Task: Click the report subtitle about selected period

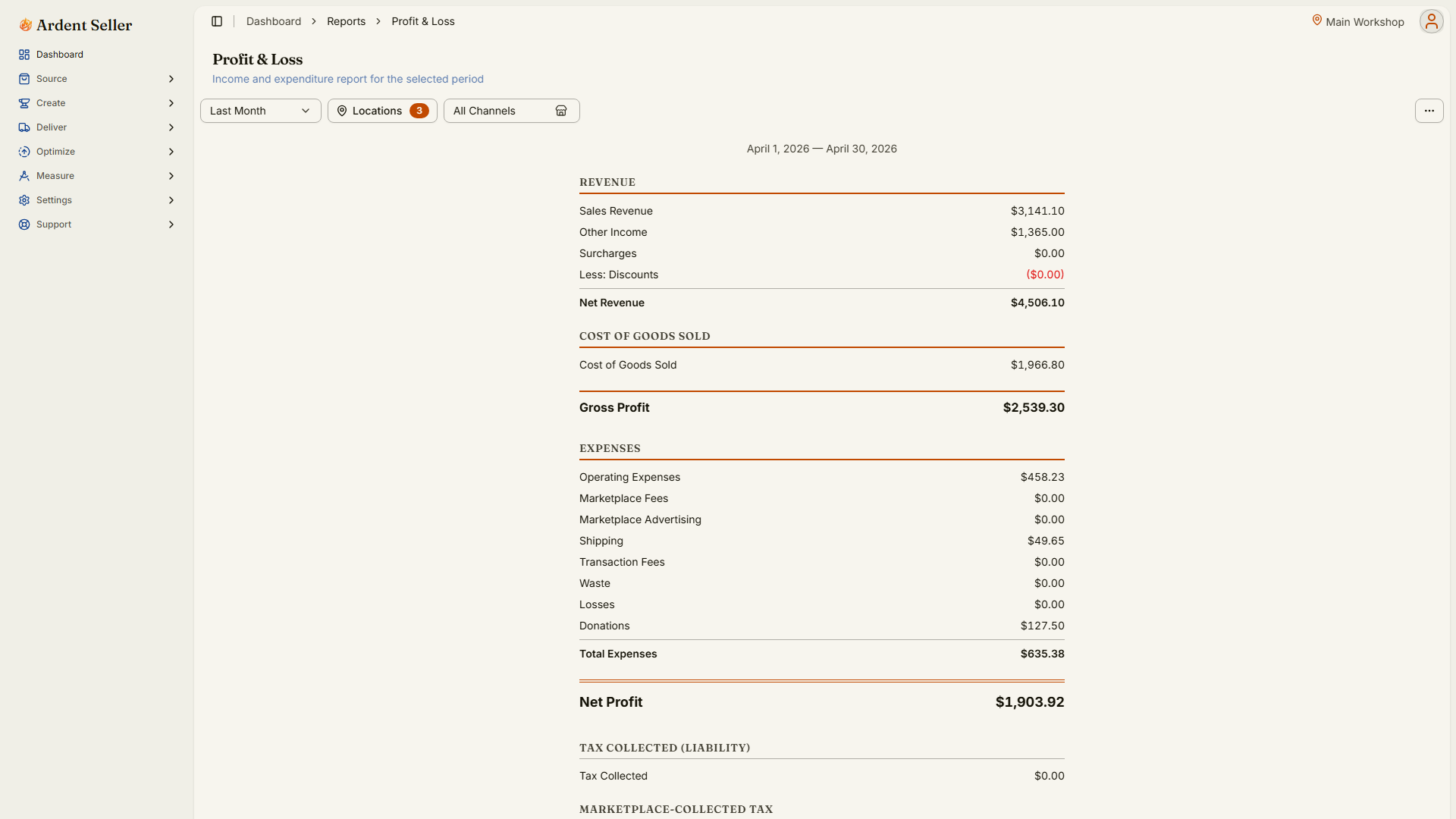Action: click(347, 79)
